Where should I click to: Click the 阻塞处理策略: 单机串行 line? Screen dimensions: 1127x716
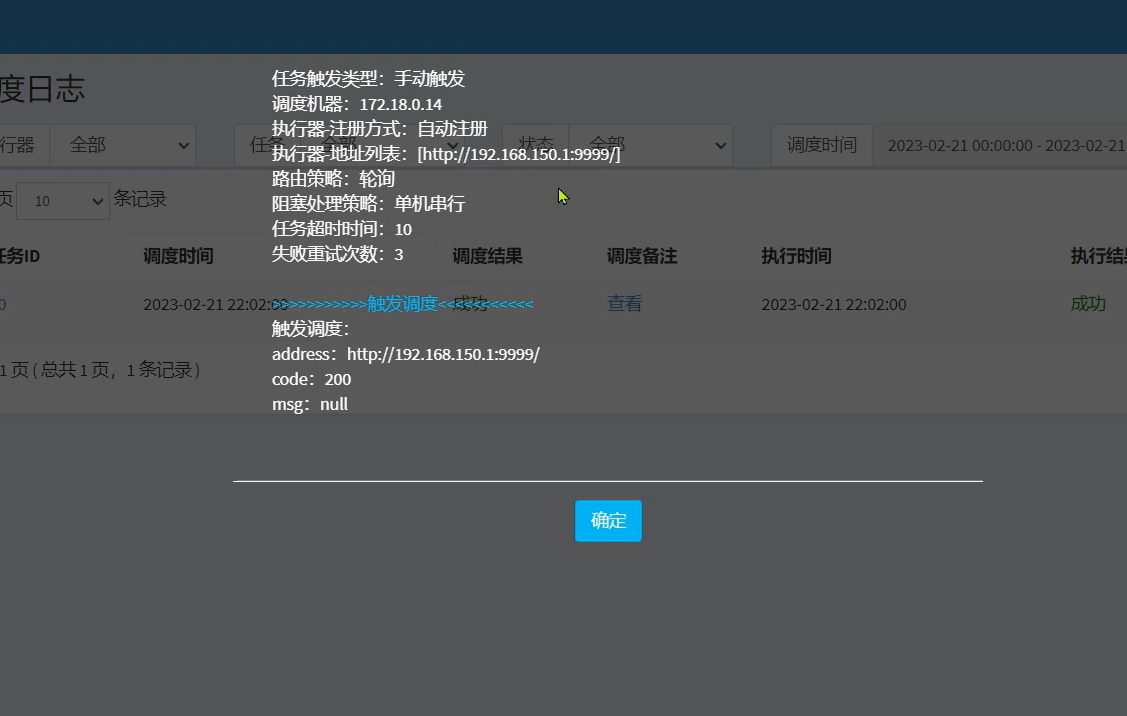click(368, 203)
